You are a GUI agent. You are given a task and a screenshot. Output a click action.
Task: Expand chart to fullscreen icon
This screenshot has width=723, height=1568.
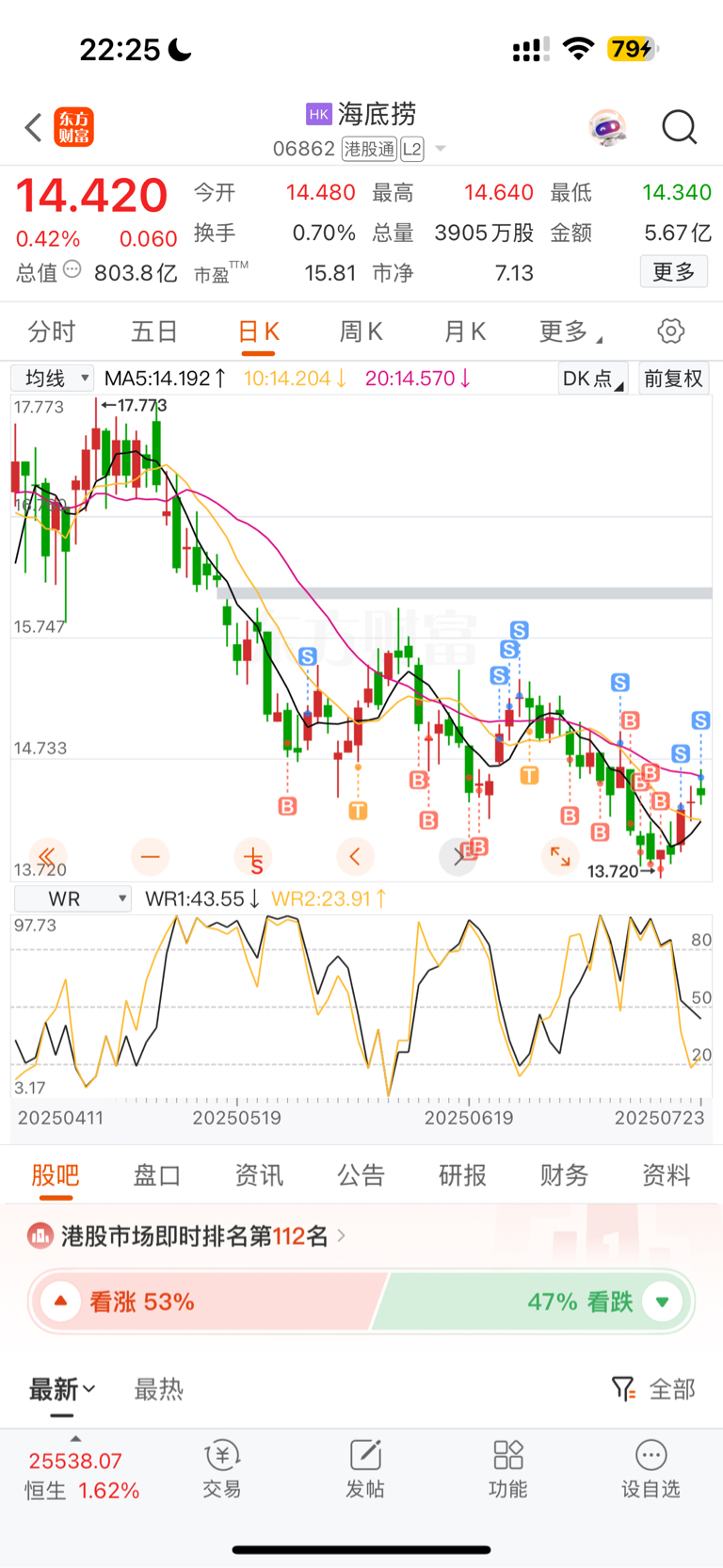560,856
